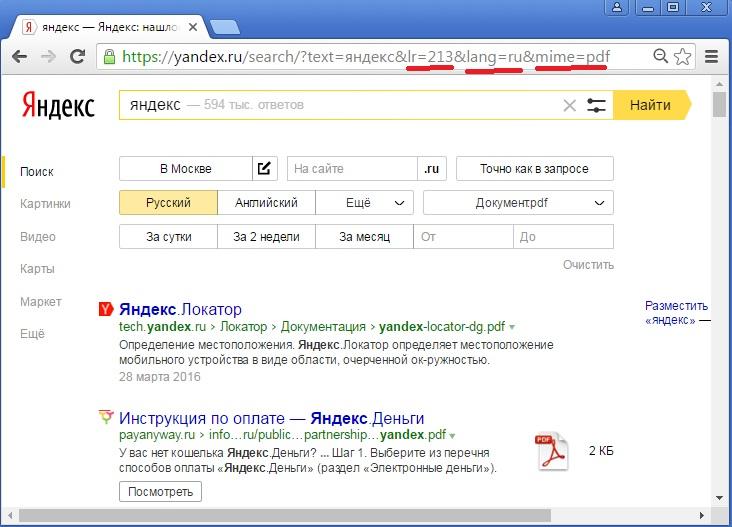Select the Яндекс browser tab
The height and width of the screenshot is (527, 732).
(x=110, y=27)
